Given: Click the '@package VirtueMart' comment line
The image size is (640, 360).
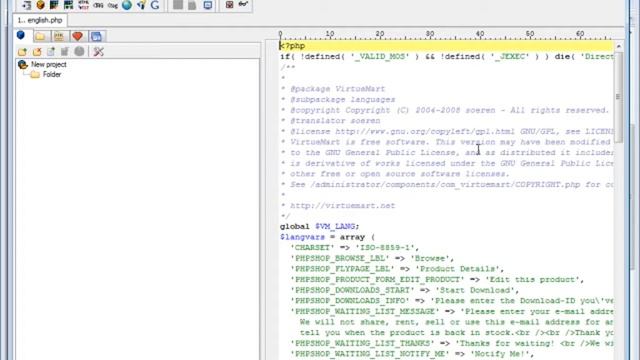Looking at the screenshot, I should tap(333, 89).
